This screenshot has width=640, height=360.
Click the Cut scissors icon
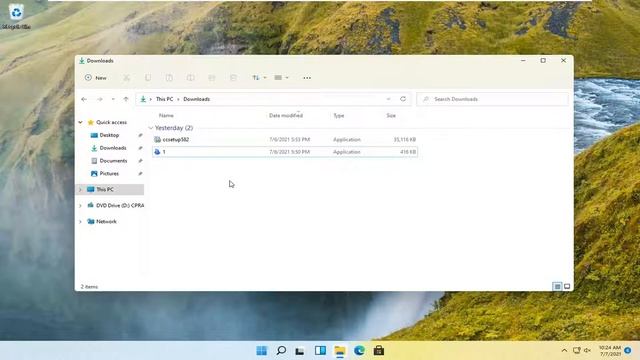(127, 78)
